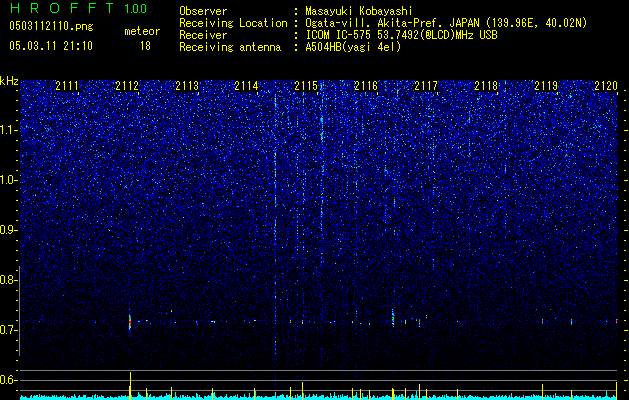Click the meteor count value 18
Screen dimensions: 629x400
tap(145, 46)
